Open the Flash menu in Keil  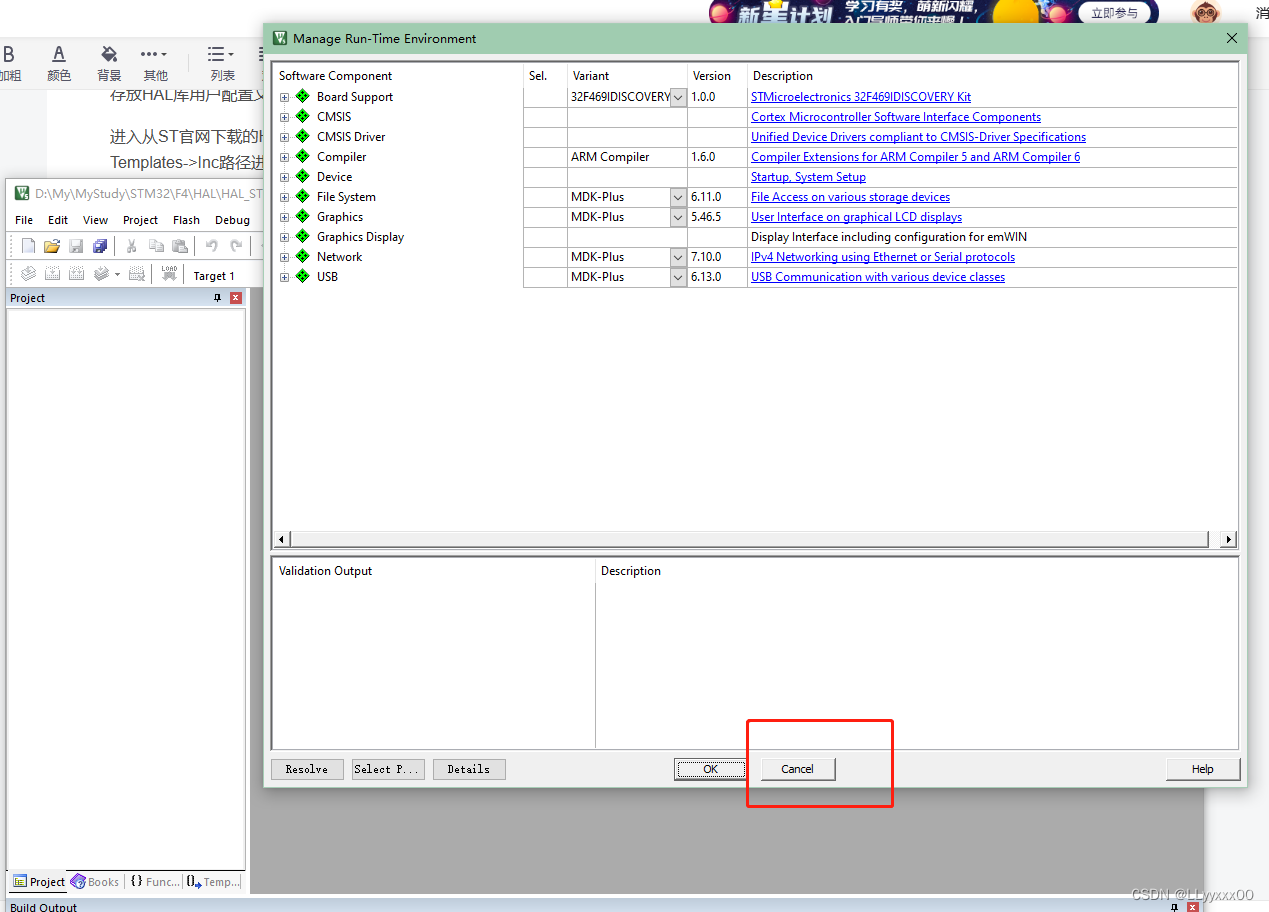pyautogui.click(x=186, y=220)
